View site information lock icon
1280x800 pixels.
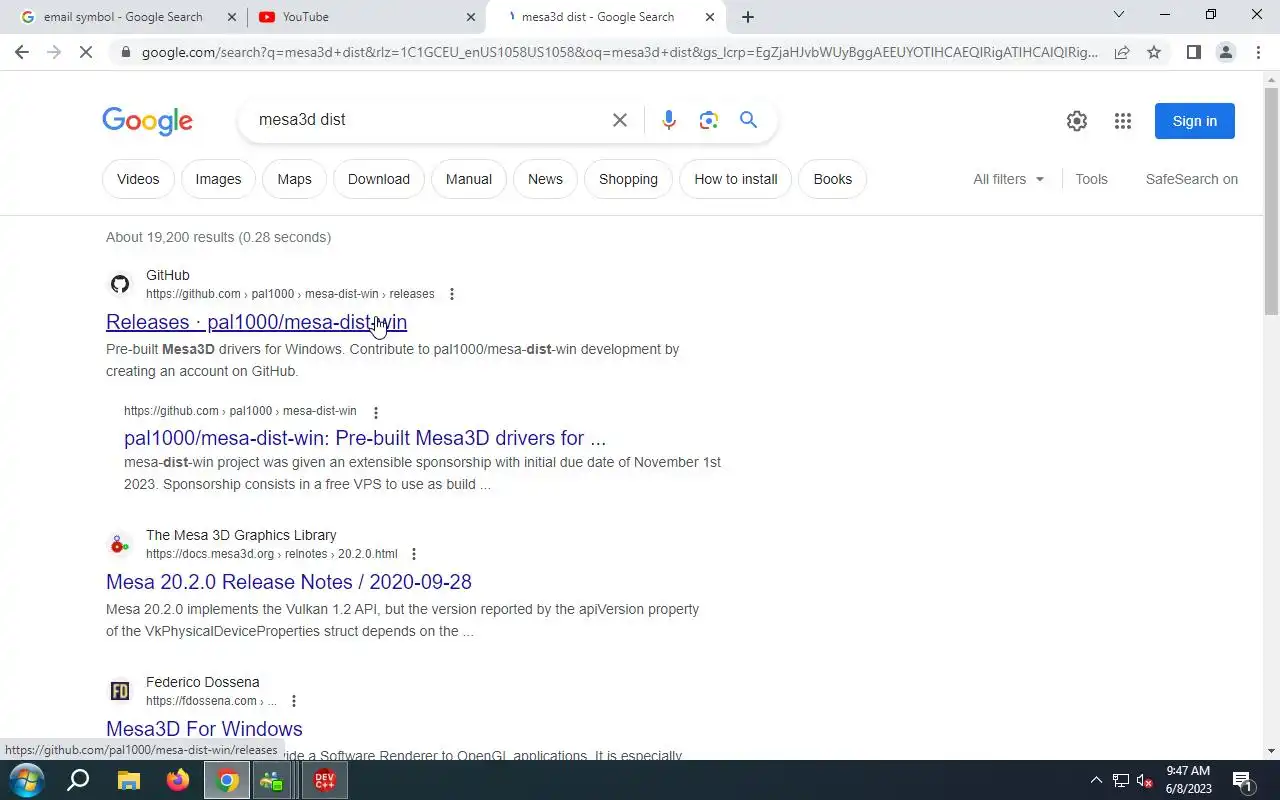pos(124,52)
